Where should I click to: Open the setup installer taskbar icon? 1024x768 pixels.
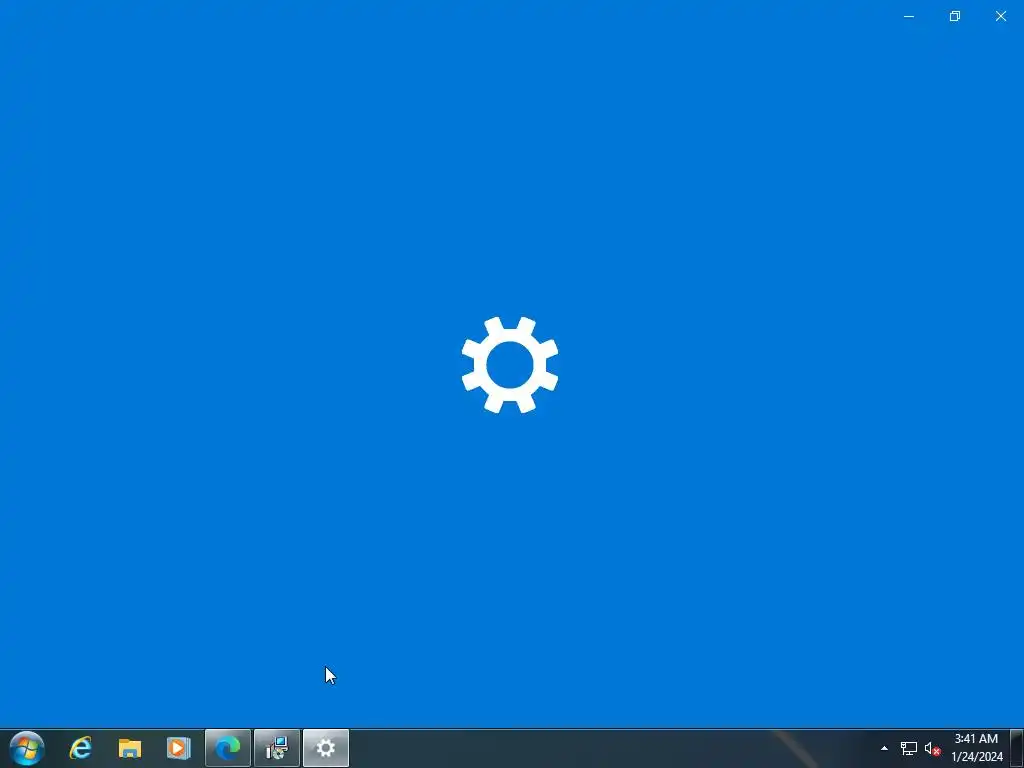(x=277, y=748)
